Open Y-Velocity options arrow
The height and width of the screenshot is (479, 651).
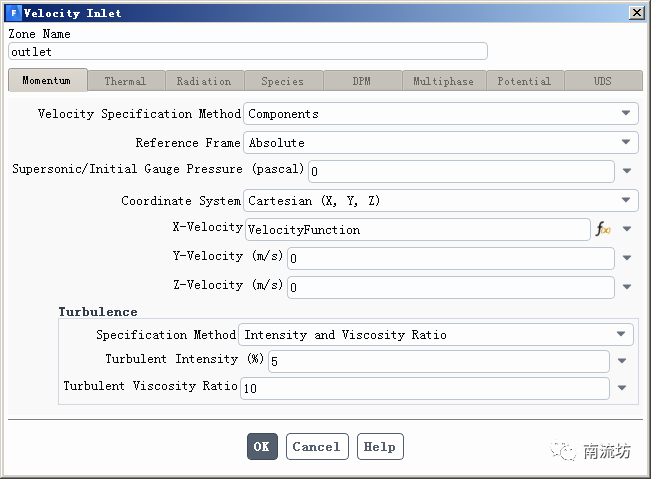click(x=627, y=258)
